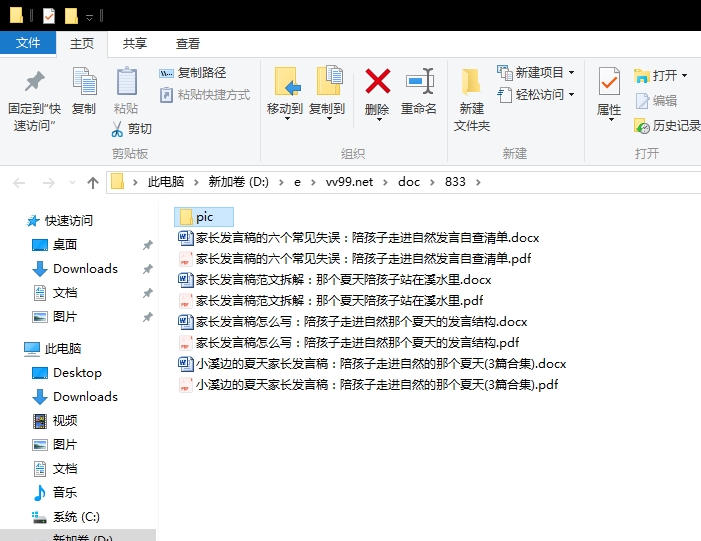Click new folder icon in title bar
Viewport: 701px width, 541px height.
point(71,16)
